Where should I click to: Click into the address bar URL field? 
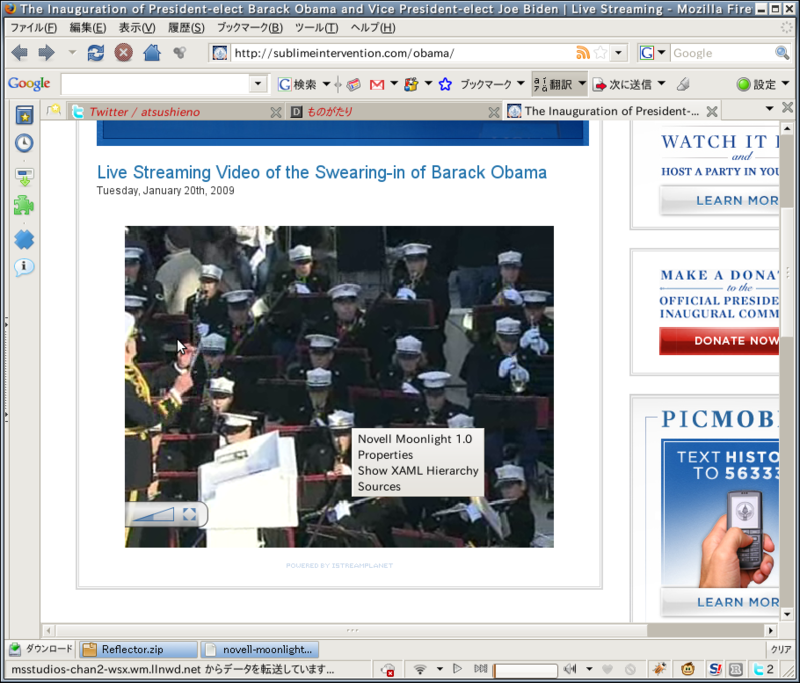[402, 53]
